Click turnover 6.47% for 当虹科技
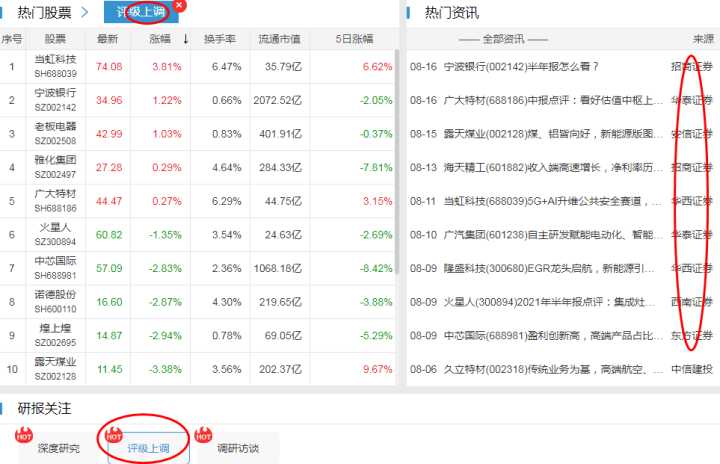 coord(226,67)
